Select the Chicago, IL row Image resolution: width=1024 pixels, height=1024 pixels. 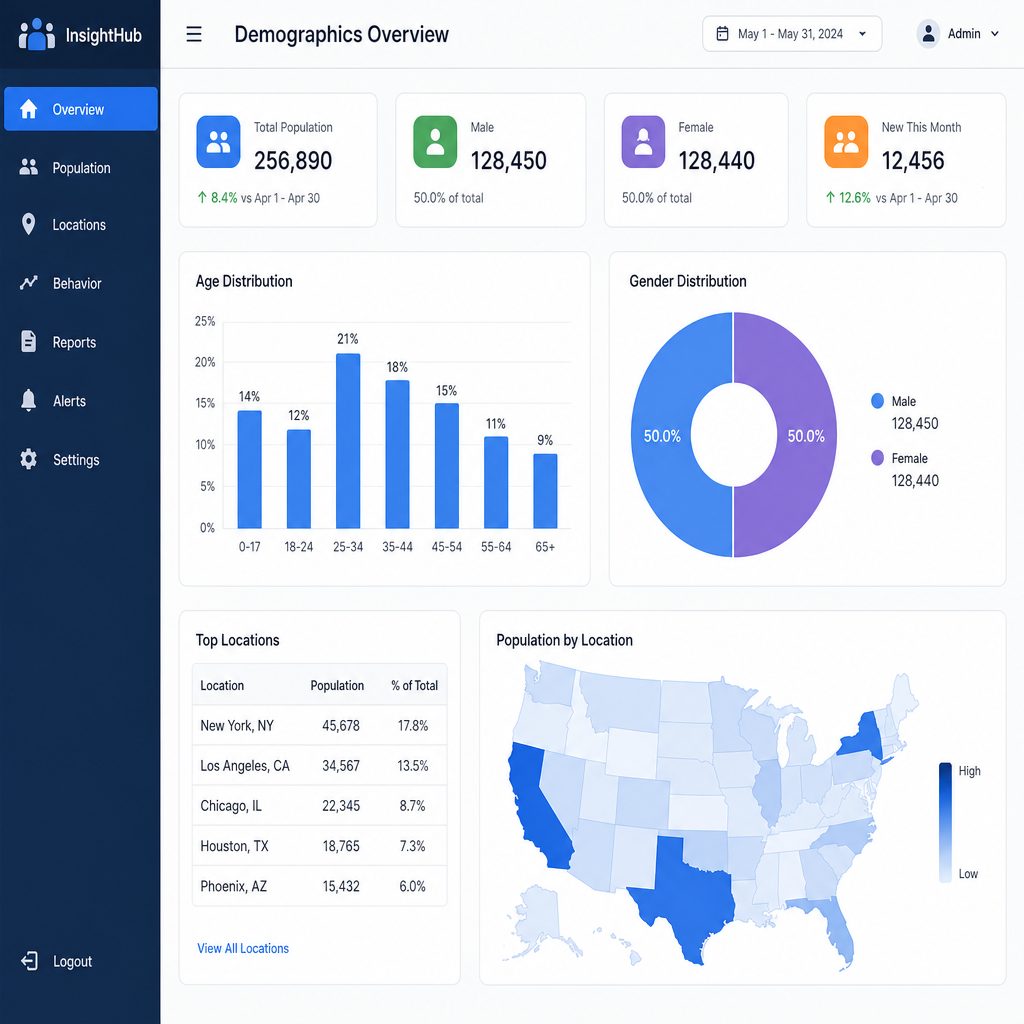coord(319,805)
